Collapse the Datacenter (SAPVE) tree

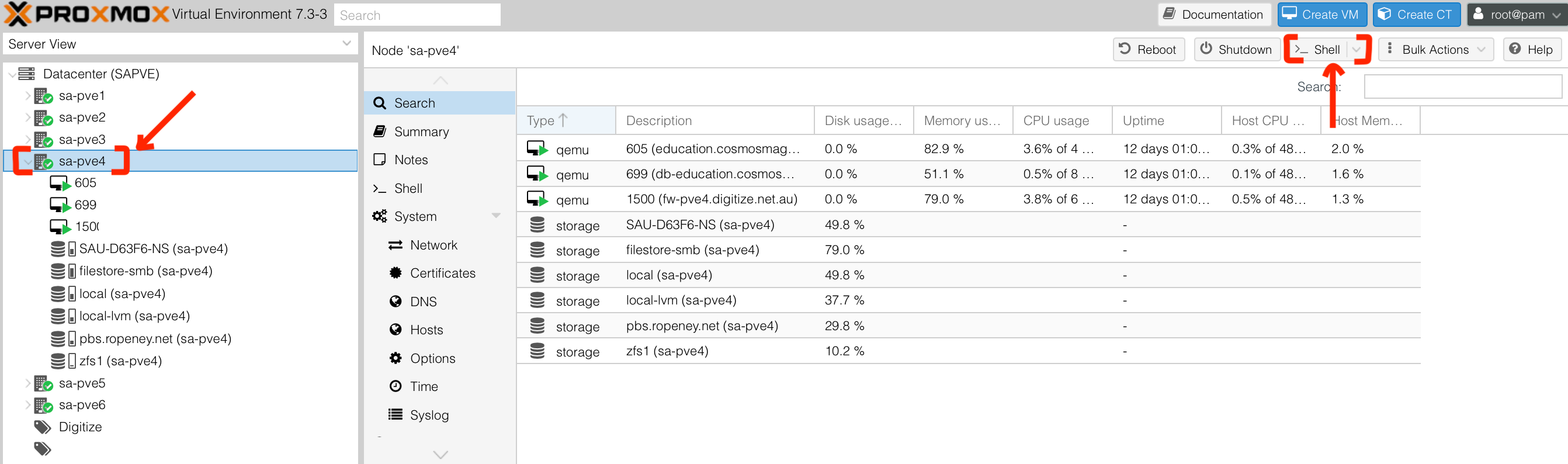12,74
